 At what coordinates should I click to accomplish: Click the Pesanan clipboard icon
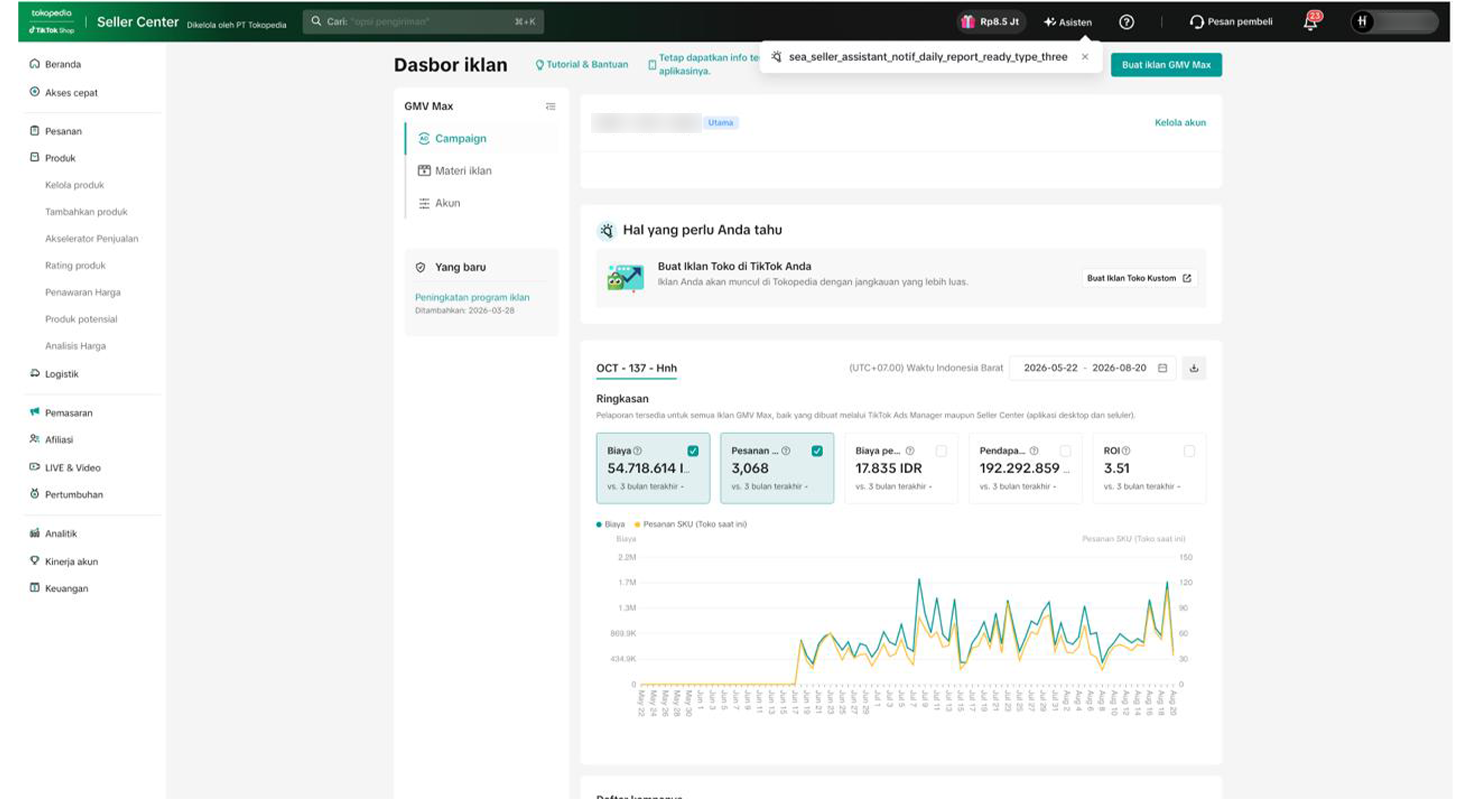tap(35, 131)
